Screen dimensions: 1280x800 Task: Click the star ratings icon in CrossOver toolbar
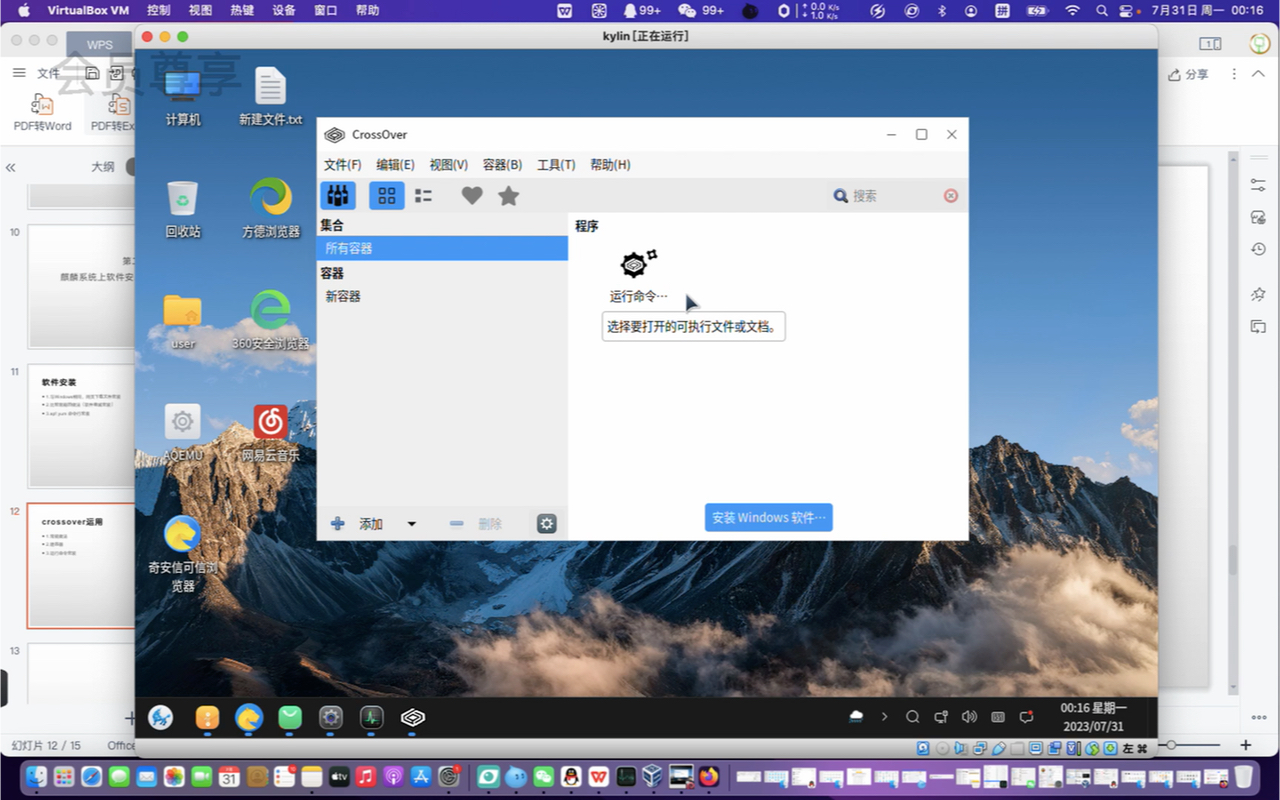tap(509, 196)
